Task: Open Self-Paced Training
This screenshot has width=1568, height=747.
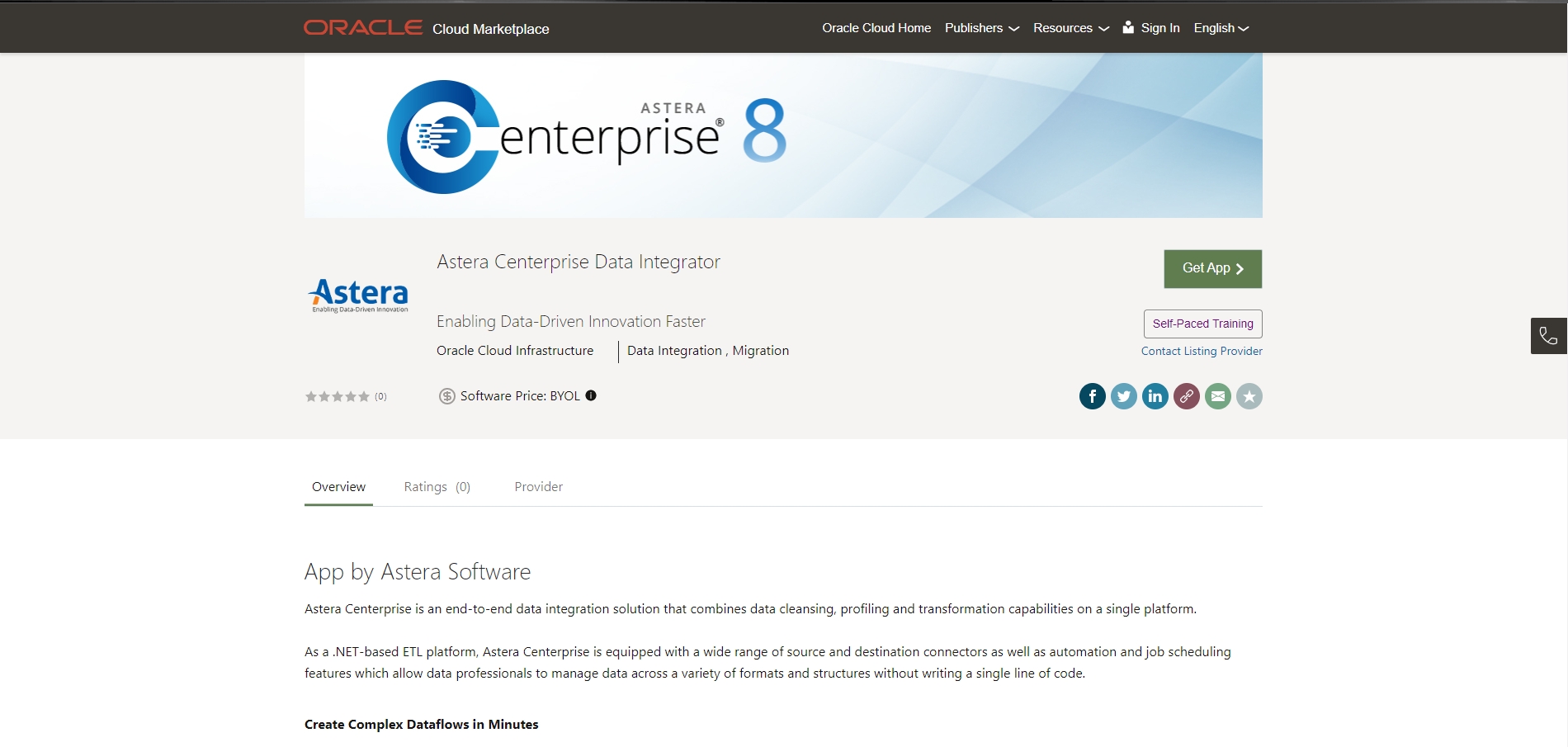Action: pos(1202,324)
